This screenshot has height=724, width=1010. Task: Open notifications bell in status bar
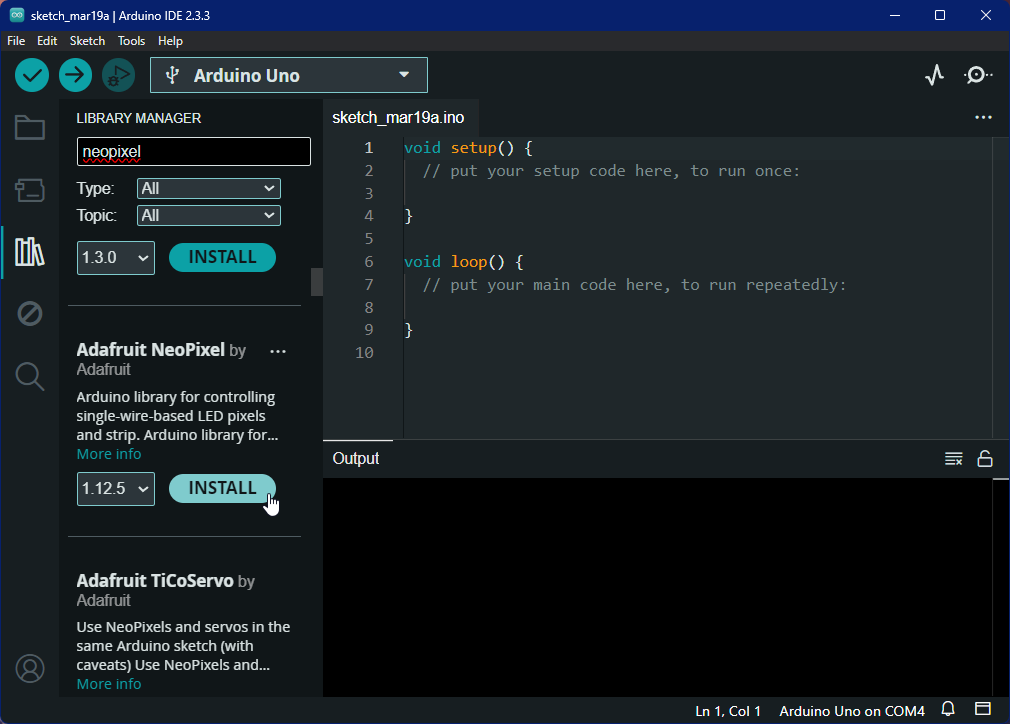coord(946,711)
